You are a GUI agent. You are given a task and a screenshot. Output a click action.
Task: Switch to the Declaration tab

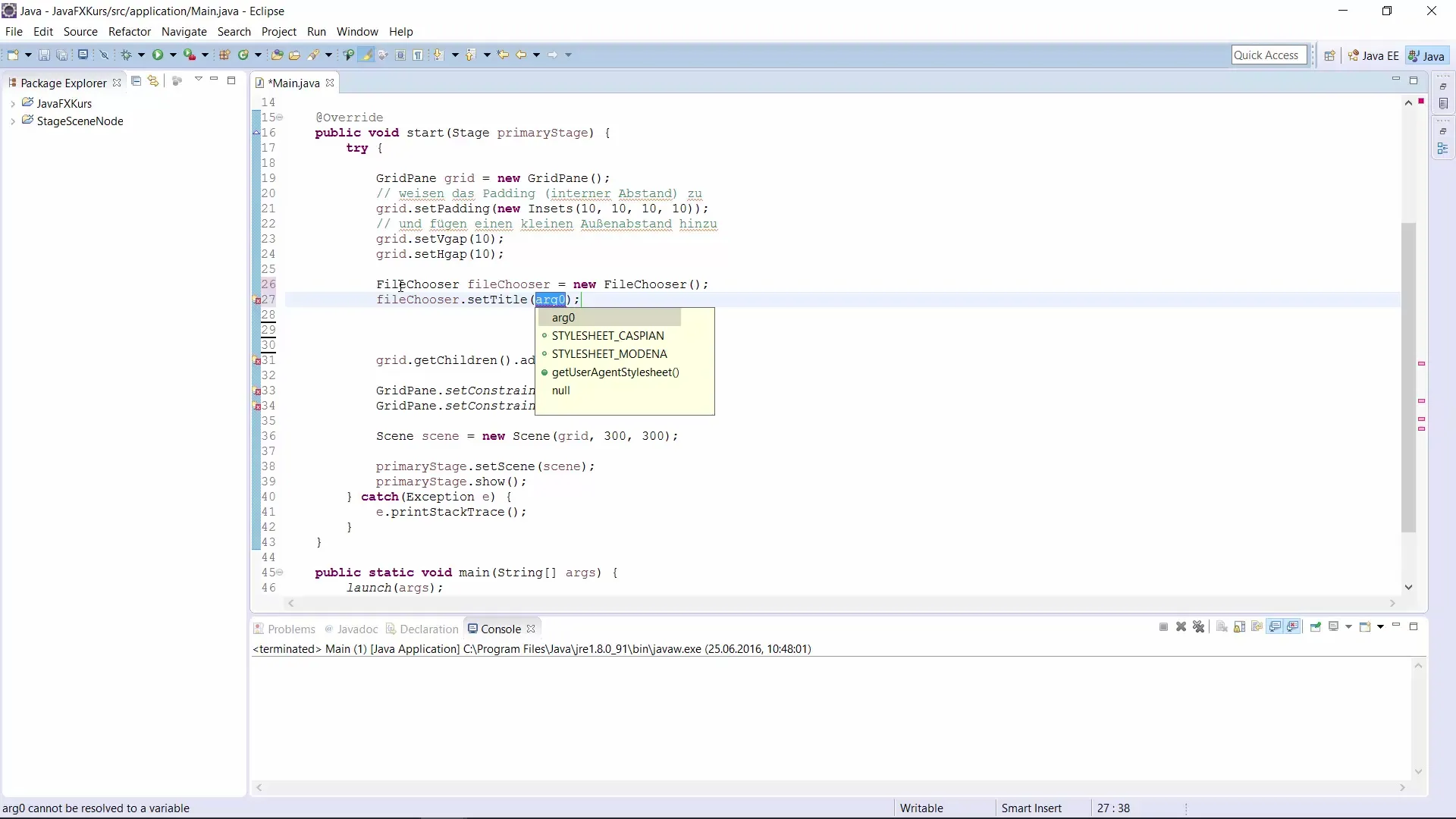click(422, 629)
